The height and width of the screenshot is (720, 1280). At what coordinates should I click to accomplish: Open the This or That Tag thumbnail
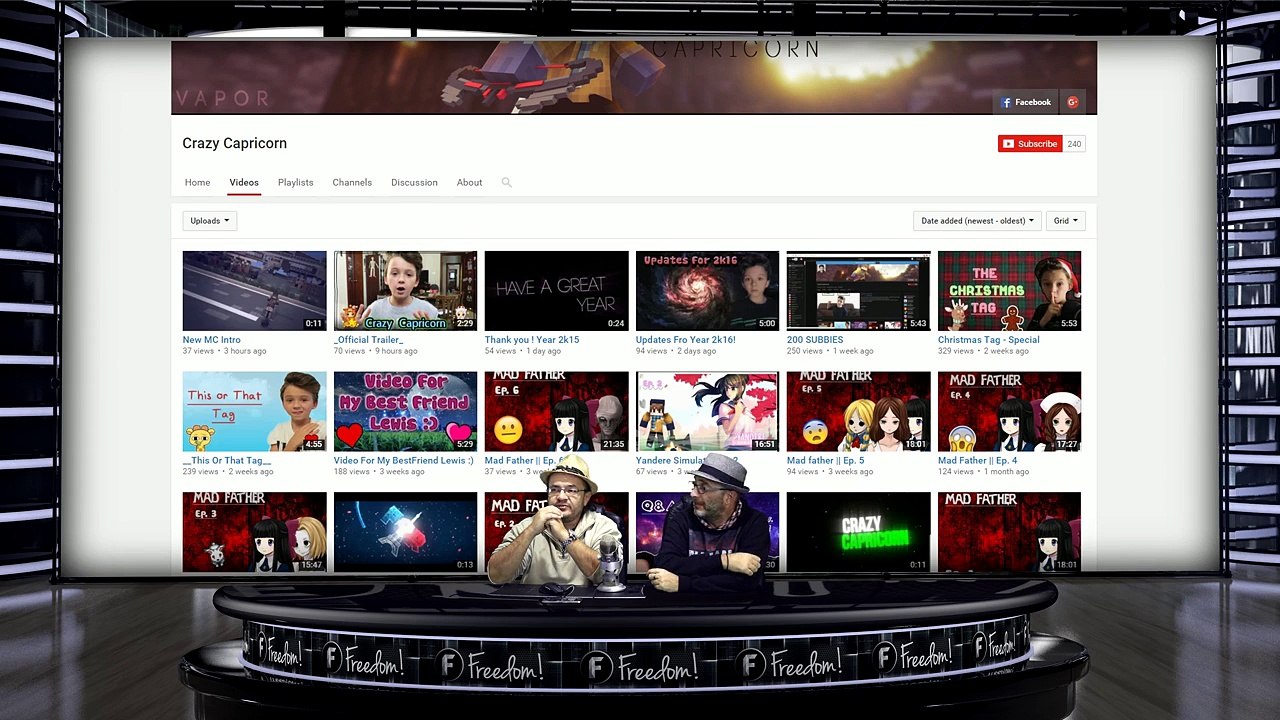(254, 412)
